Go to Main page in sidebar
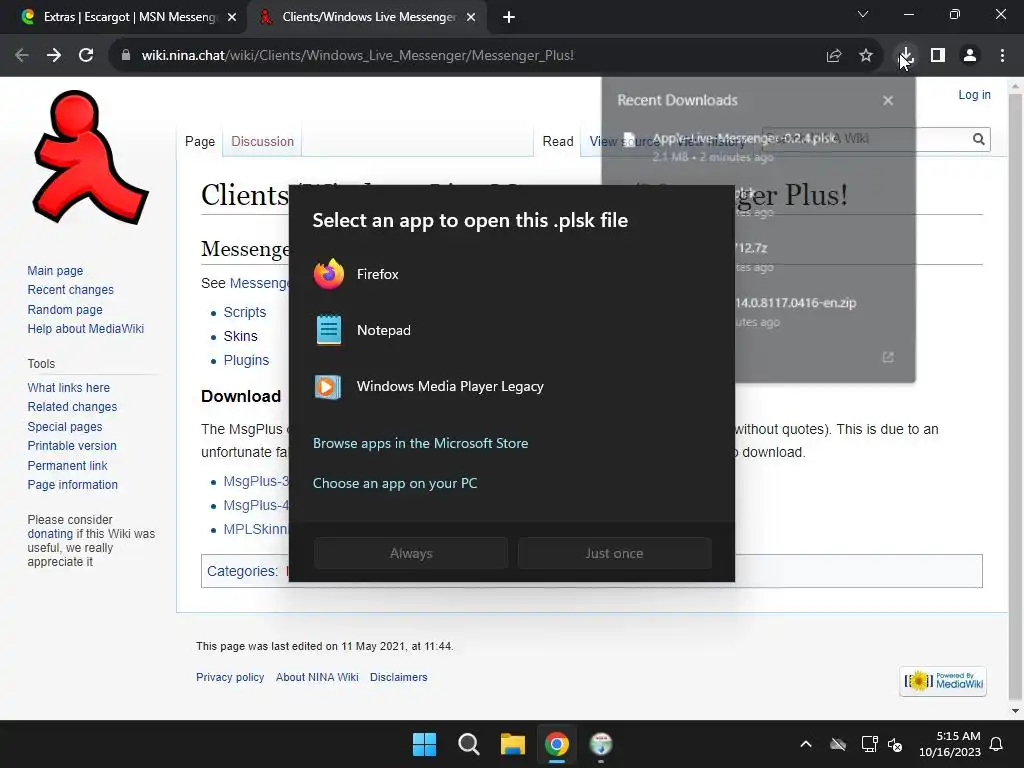 click(56, 270)
